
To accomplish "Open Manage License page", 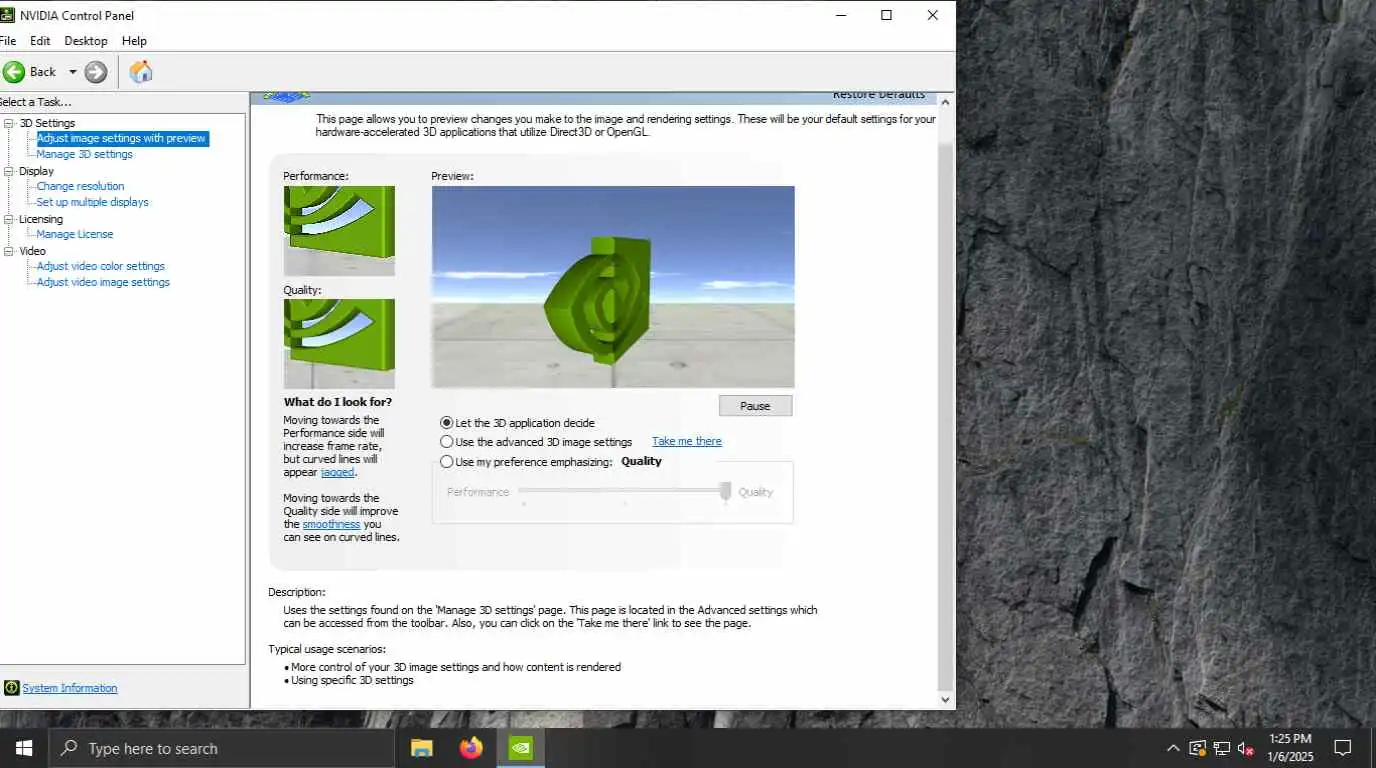I will click(x=75, y=234).
